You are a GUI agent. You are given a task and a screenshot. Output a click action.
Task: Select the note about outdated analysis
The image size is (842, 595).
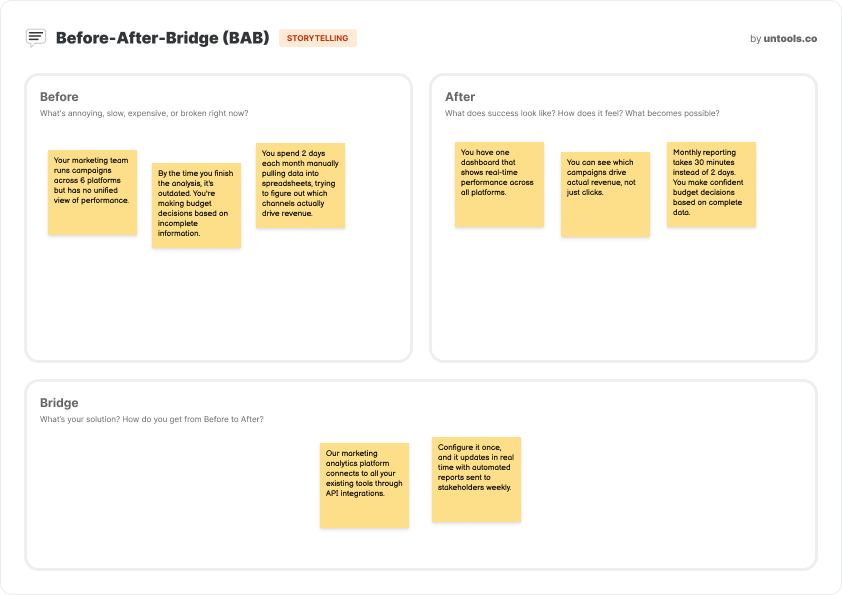point(196,205)
